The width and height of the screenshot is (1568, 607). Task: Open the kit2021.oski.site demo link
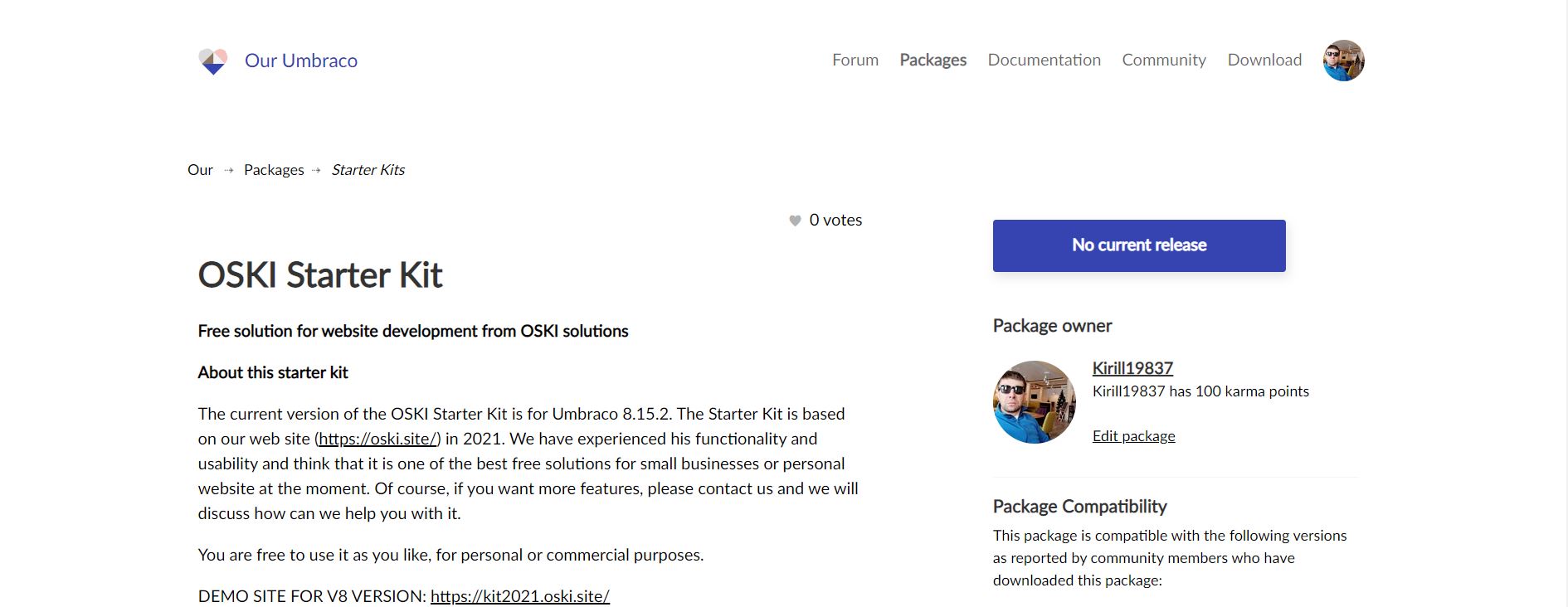520,596
